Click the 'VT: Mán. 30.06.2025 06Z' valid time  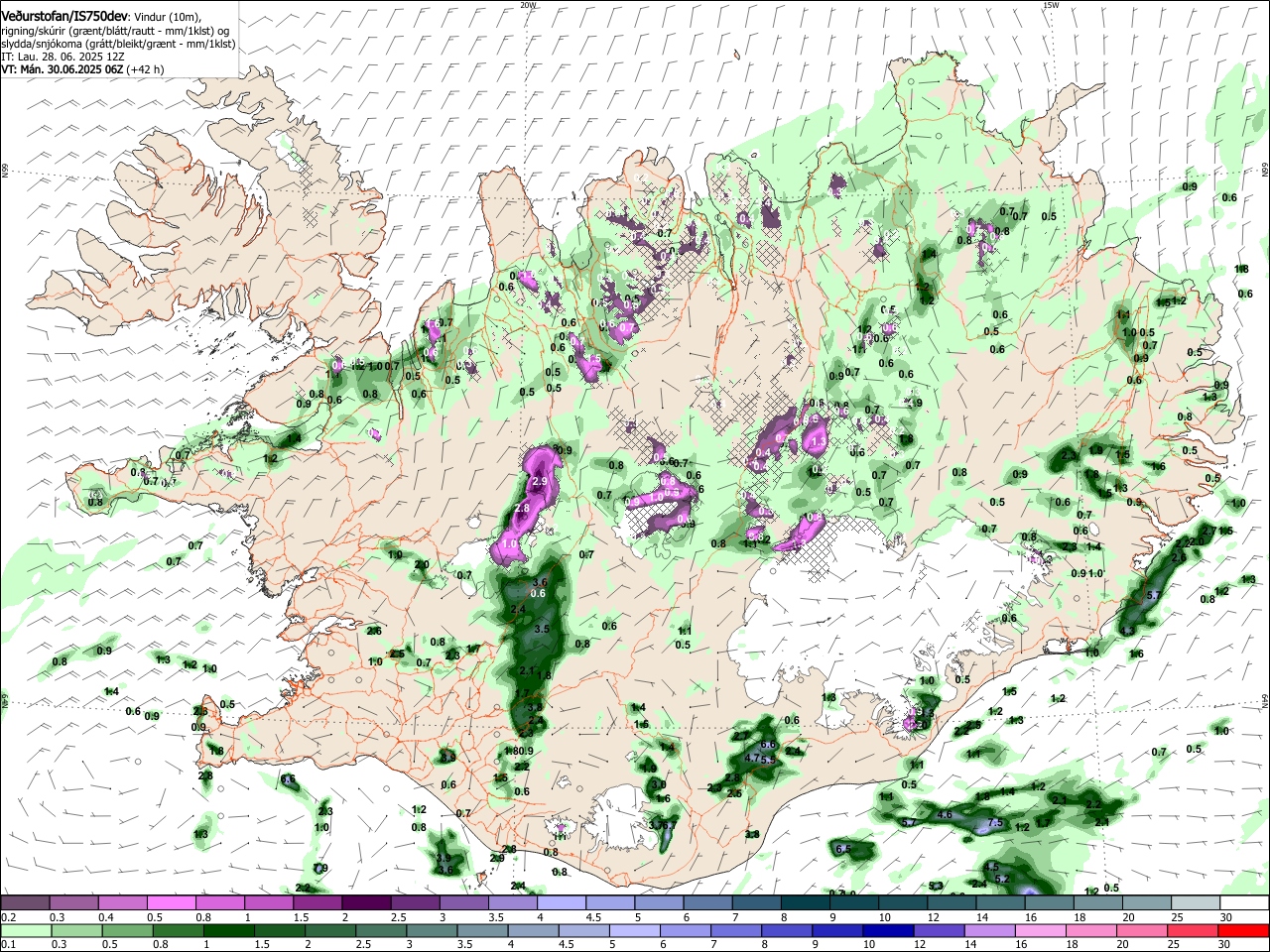[62, 69]
